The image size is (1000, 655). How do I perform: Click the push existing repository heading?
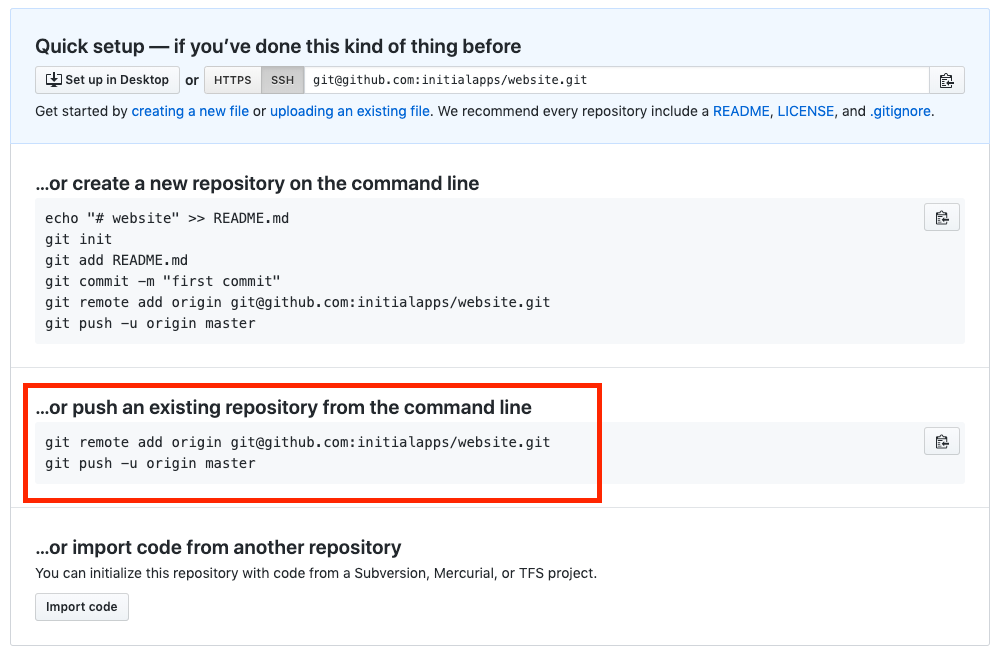(283, 407)
